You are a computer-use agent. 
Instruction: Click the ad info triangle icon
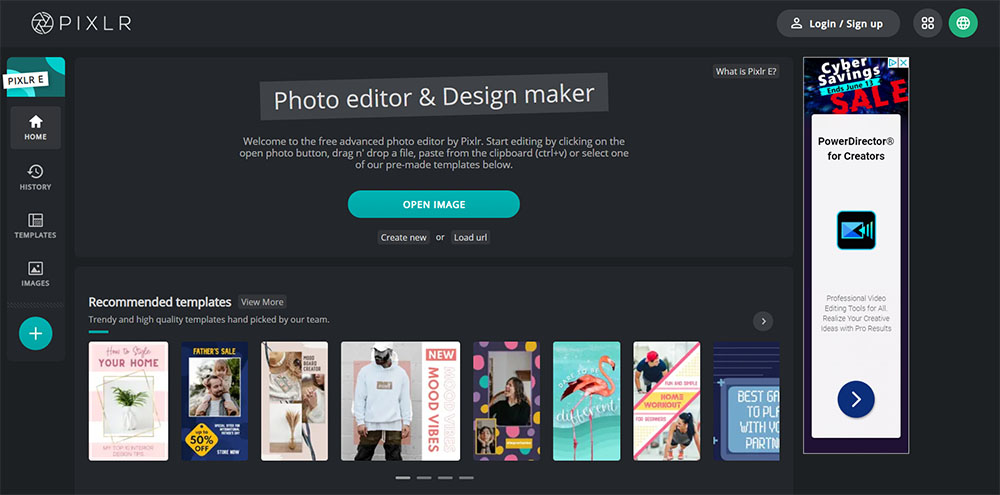pos(893,63)
